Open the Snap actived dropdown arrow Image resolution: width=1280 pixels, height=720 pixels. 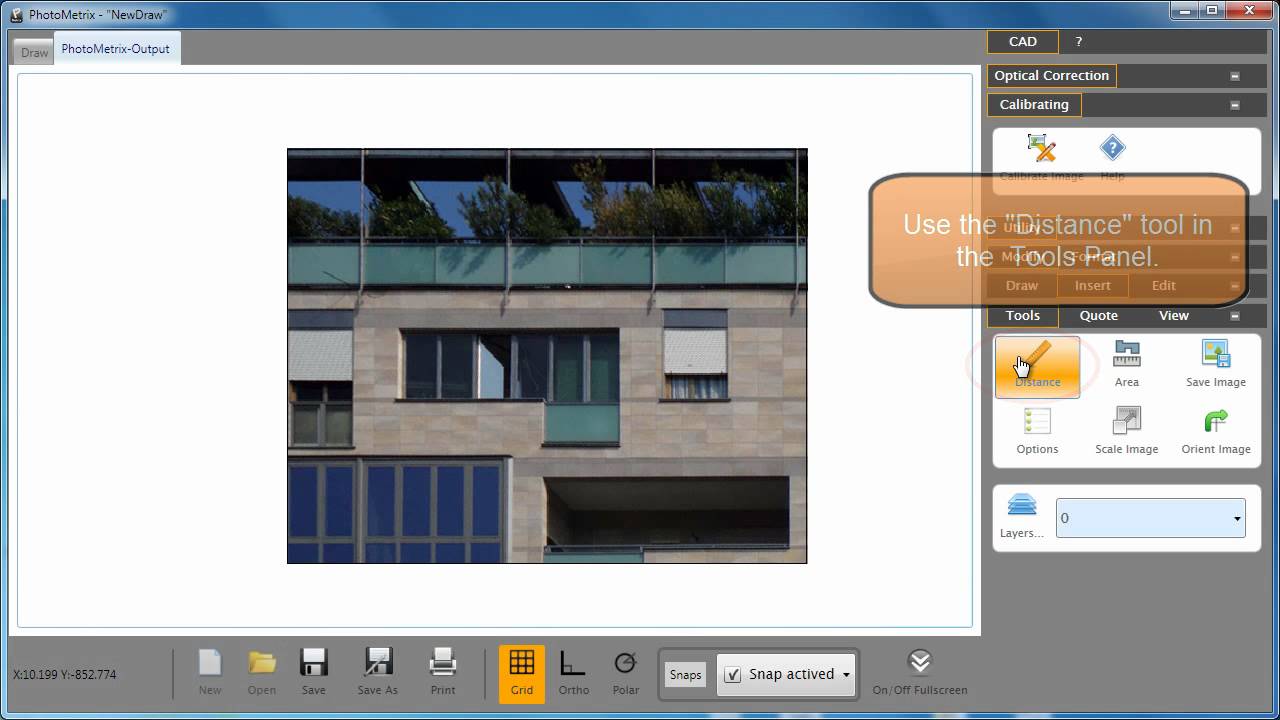(x=846, y=675)
